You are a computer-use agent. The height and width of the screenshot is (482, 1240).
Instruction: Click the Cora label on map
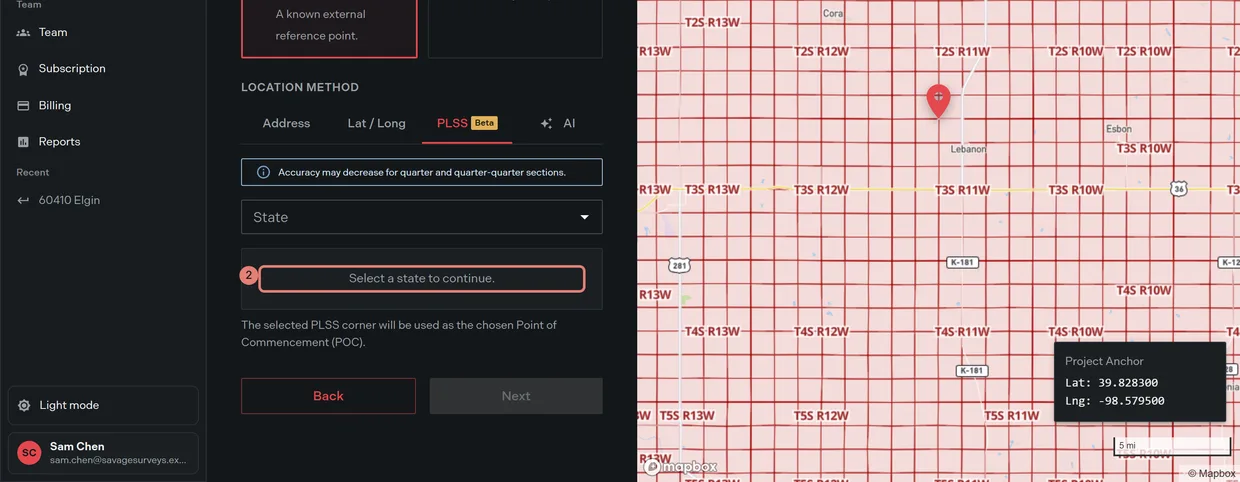coord(833,13)
